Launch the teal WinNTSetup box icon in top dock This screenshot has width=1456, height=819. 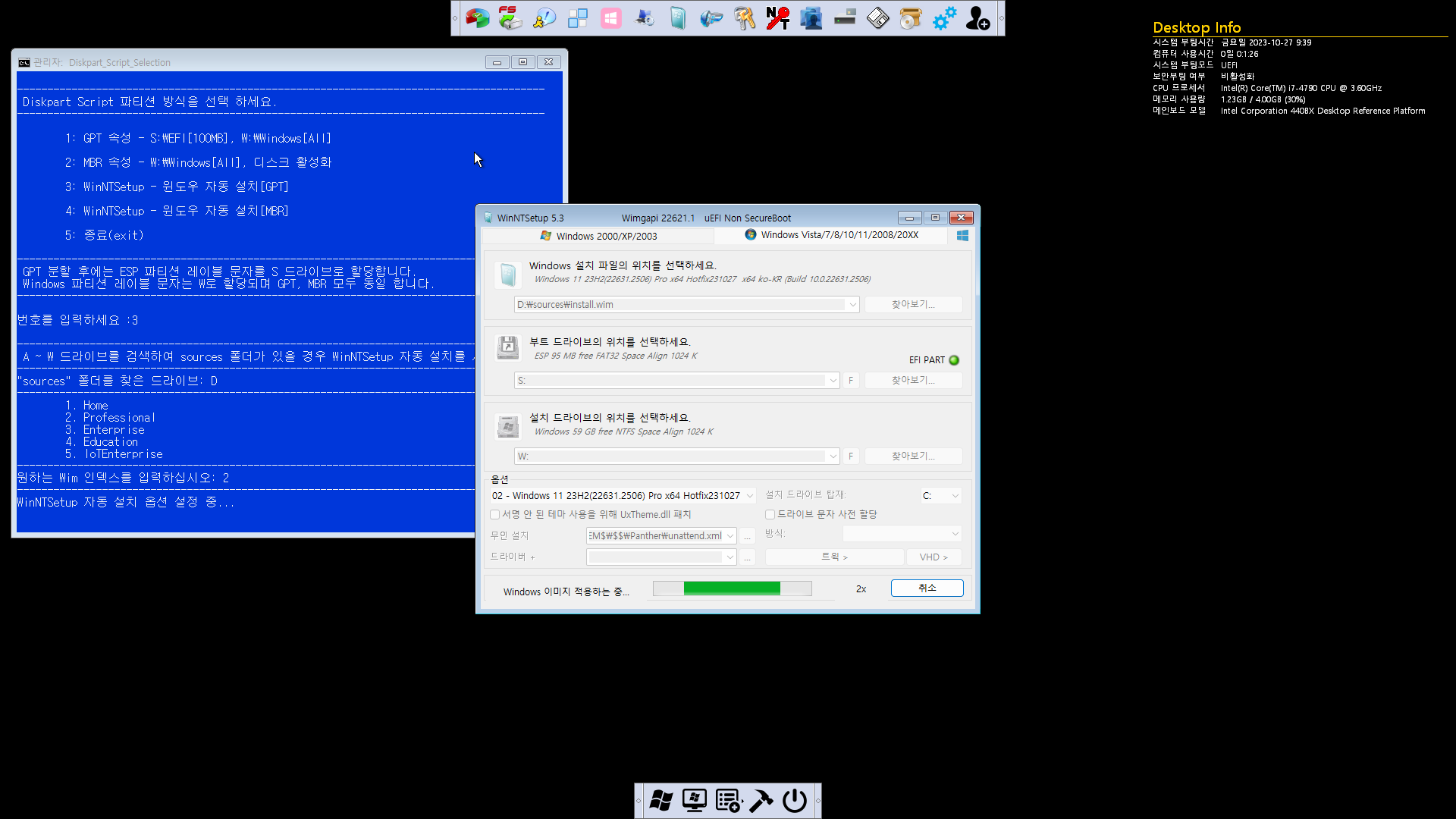[x=678, y=17]
